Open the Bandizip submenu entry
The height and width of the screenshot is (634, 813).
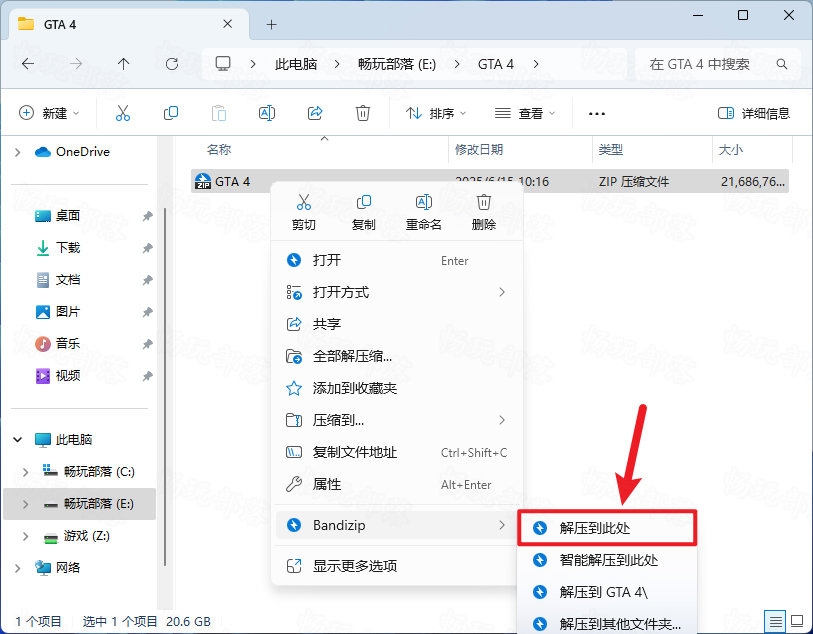[397, 525]
